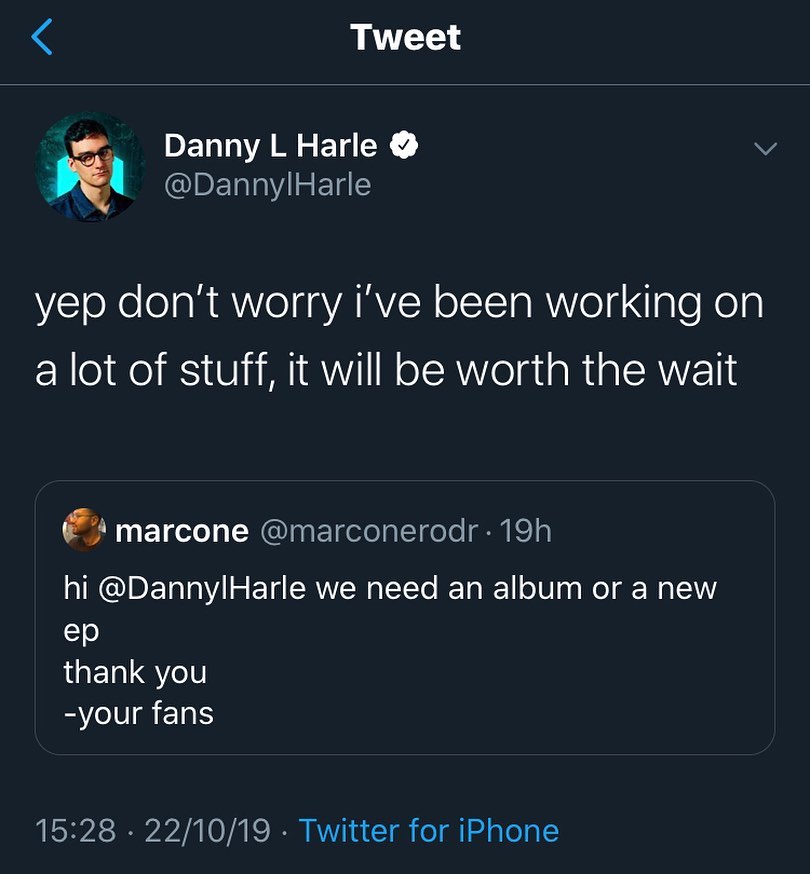Click the main tweet text
This screenshot has height=874, width=810.
coord(398,337)
